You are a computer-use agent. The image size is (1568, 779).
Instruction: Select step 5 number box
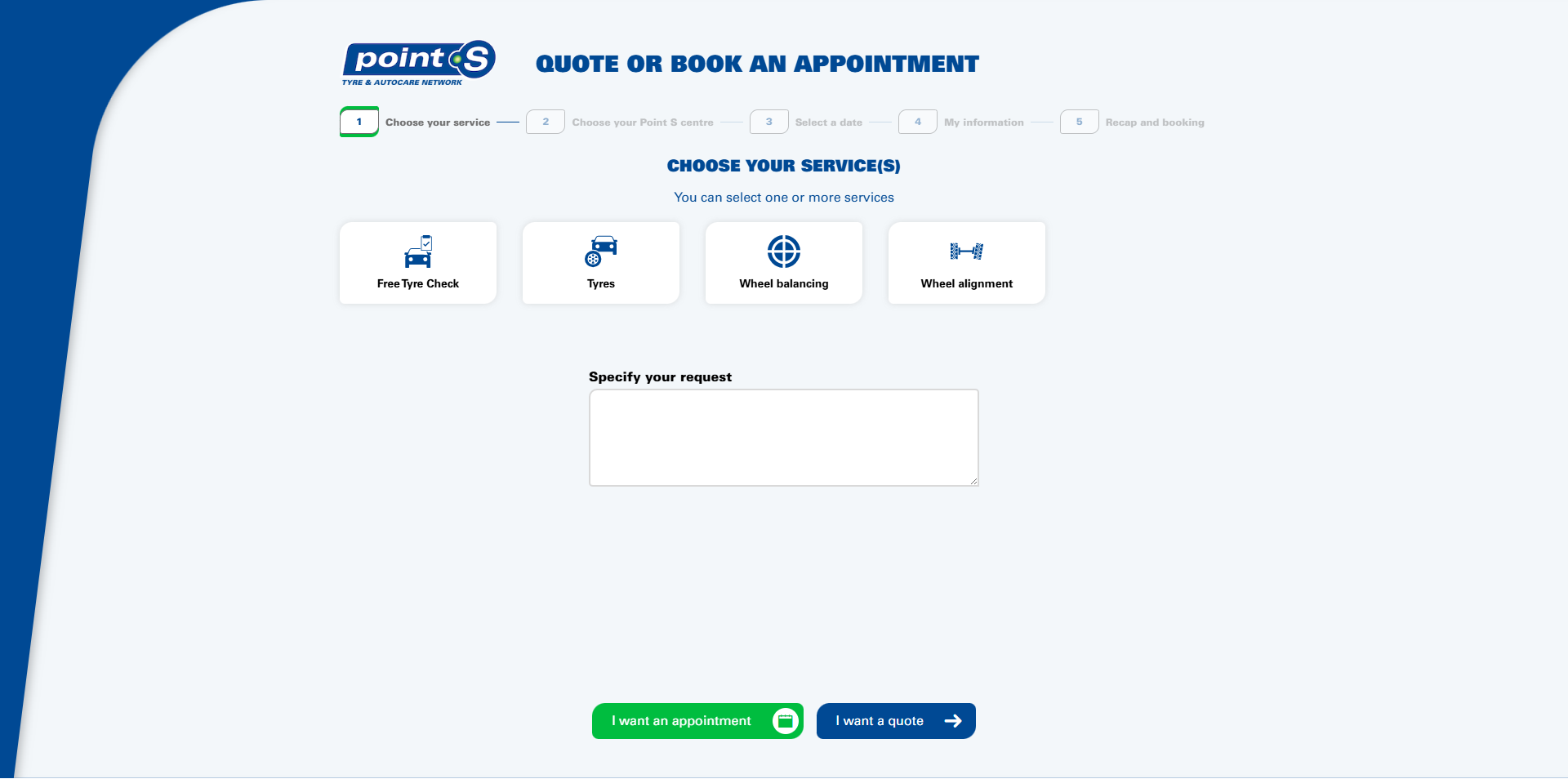(x=1080, y=122)
